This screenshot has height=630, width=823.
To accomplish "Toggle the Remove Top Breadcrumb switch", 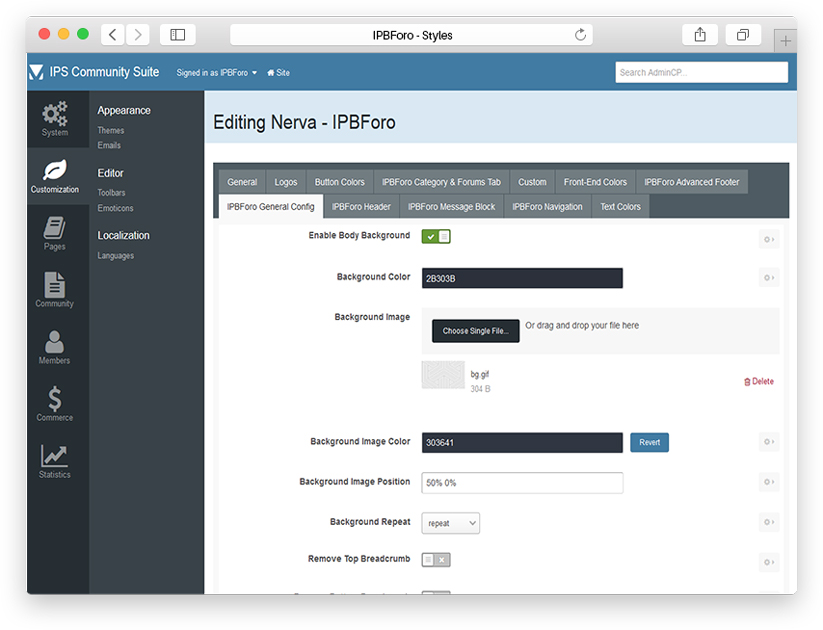I will [x=436, y=560].
